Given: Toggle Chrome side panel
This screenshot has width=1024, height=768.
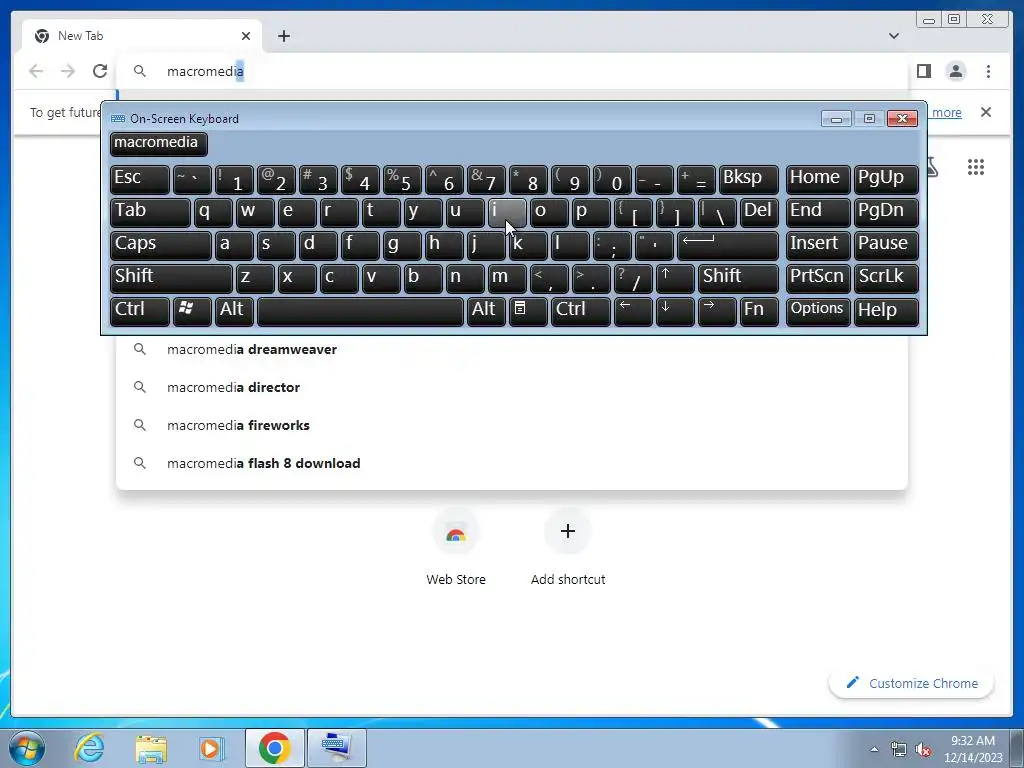Looking at the screenshot, I should 923,71.
